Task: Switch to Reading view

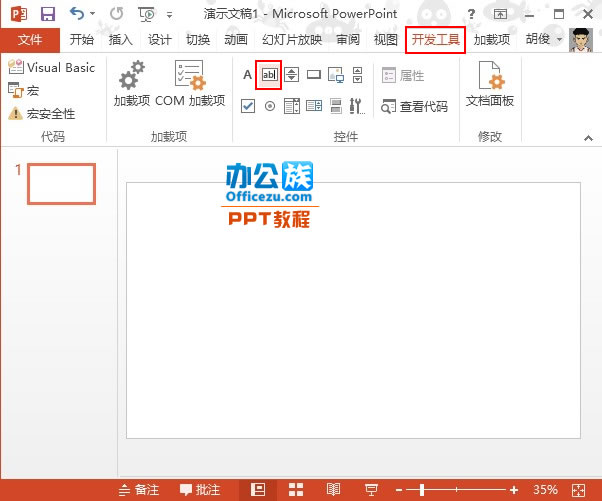Action: (333, 489)
